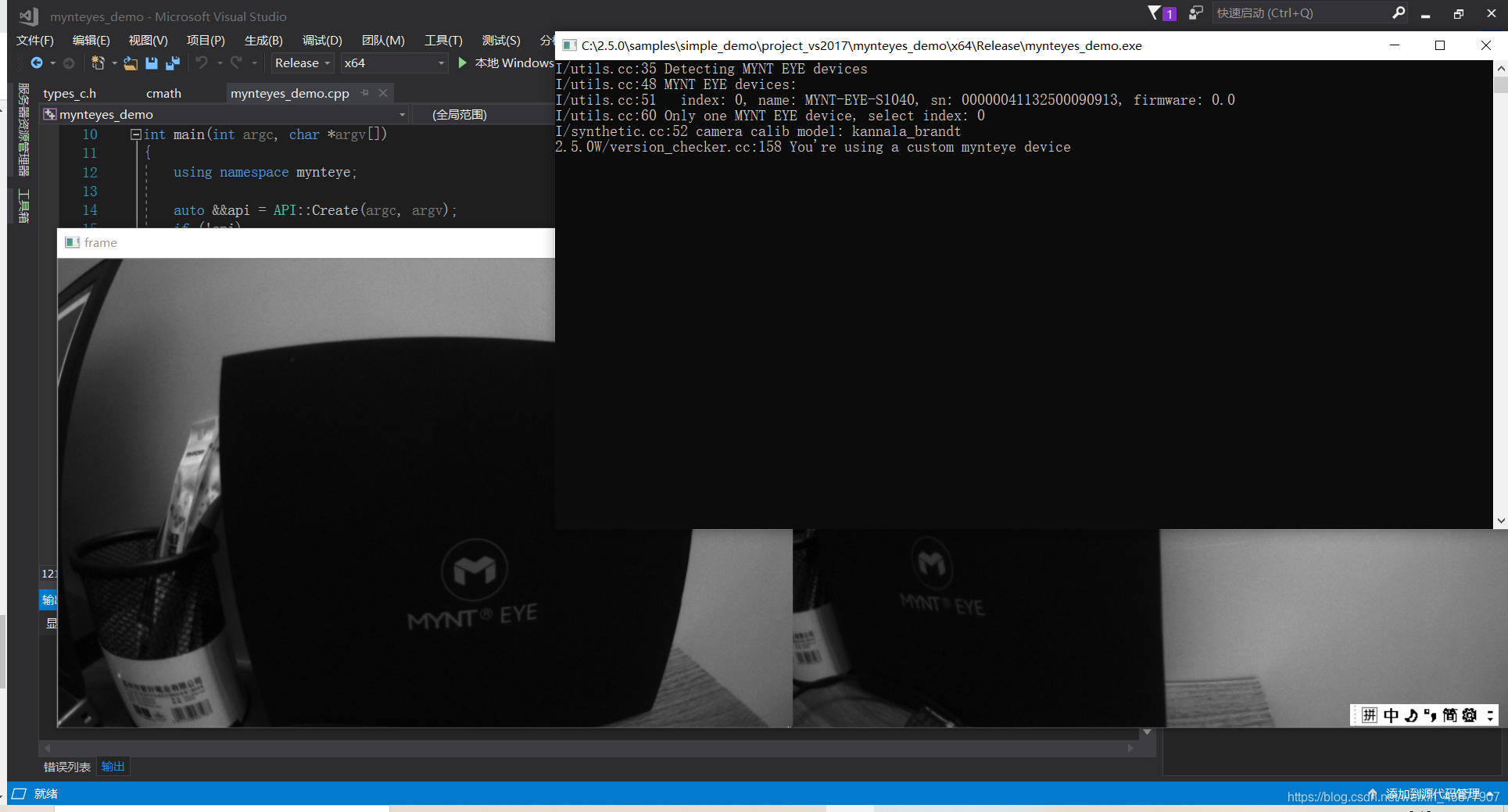Click the output panel left scroll arrow

[x=48, y=748]
